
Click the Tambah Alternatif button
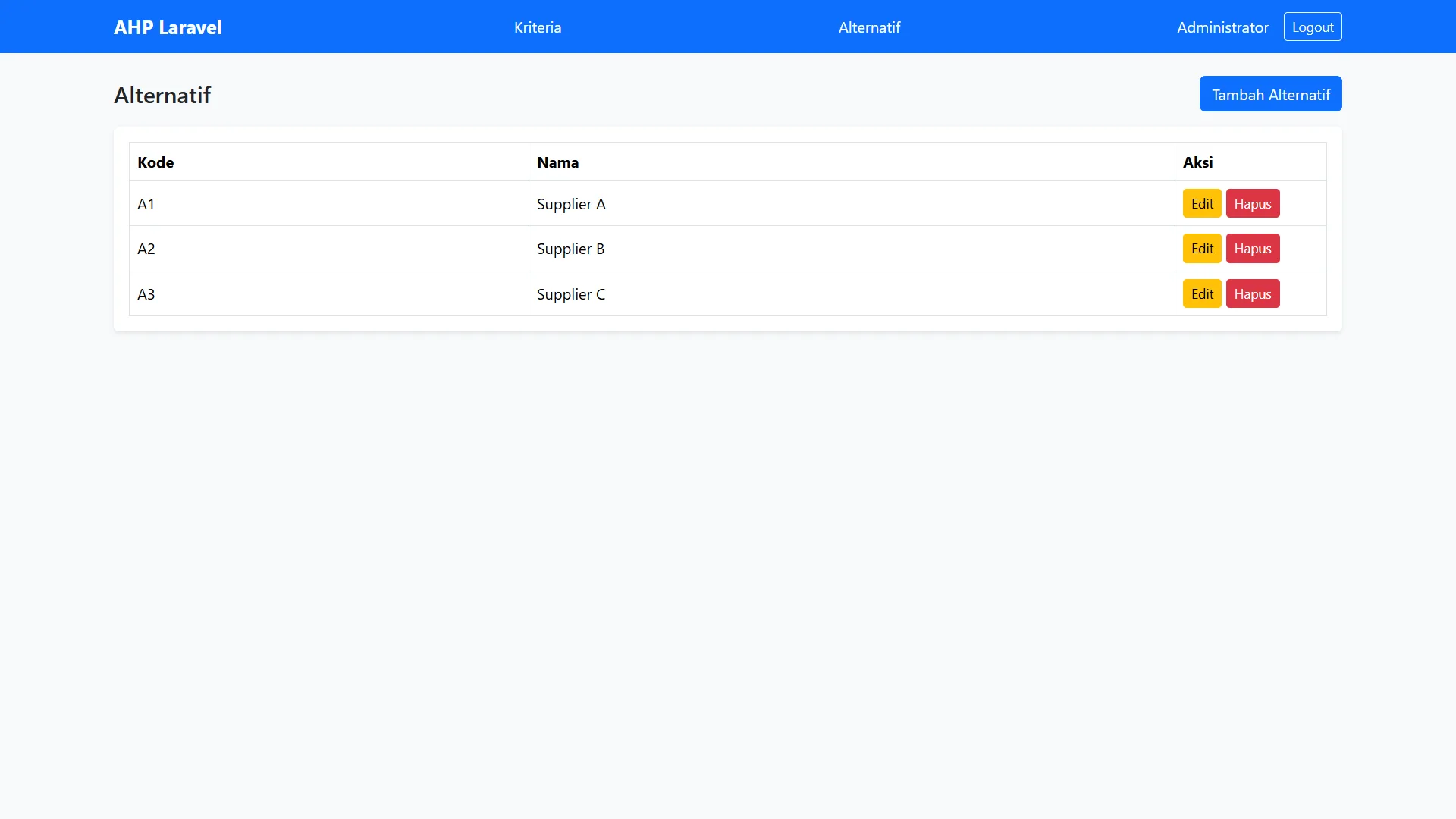point(1271,94)
